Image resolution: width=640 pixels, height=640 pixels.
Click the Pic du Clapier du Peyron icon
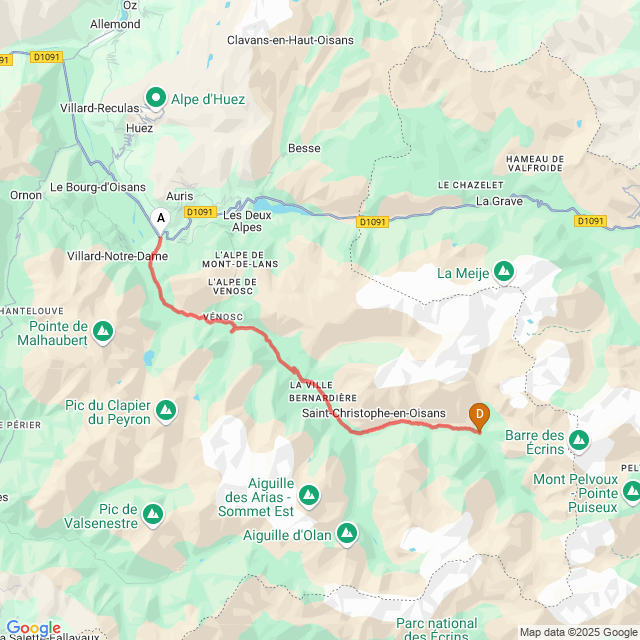click(166, 411)
